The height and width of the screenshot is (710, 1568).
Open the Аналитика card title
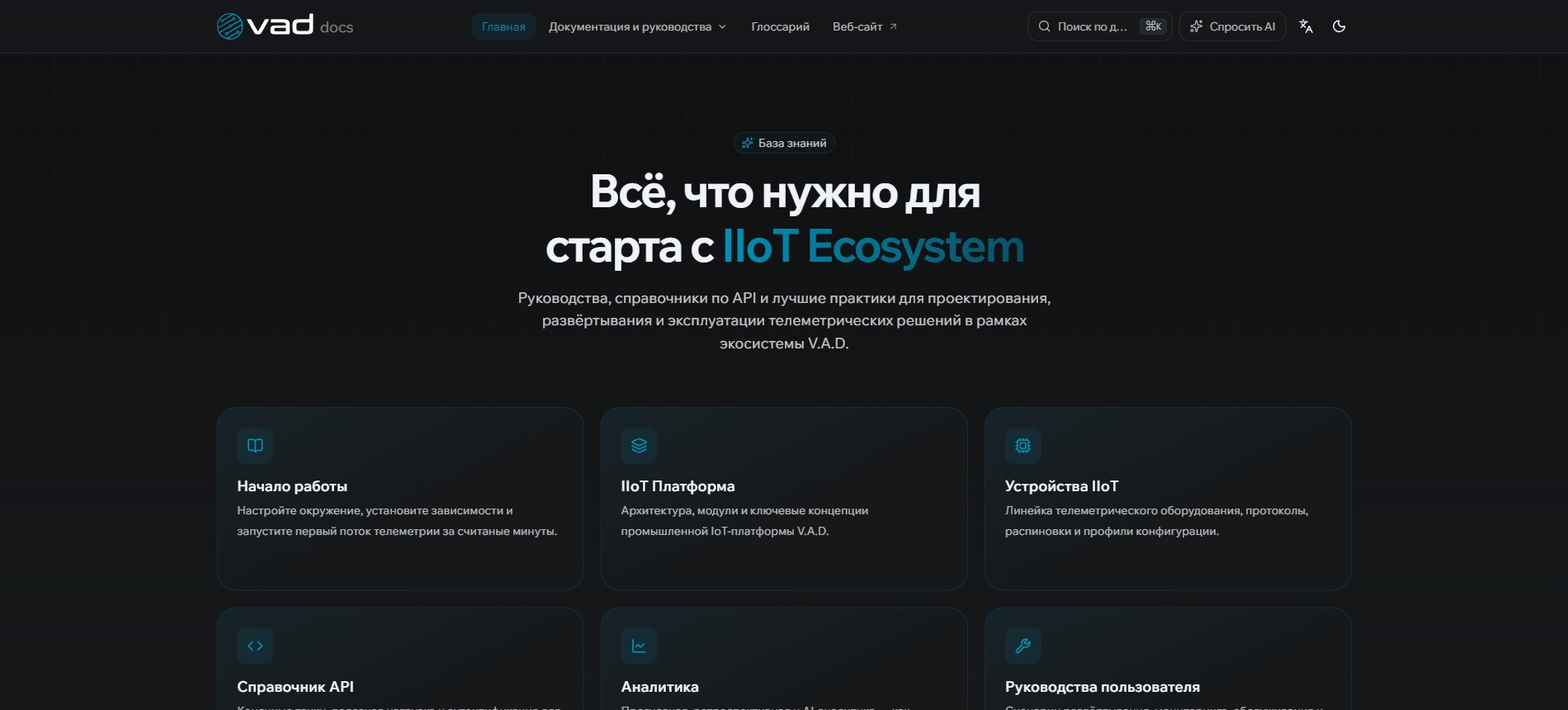coord(659,687)
